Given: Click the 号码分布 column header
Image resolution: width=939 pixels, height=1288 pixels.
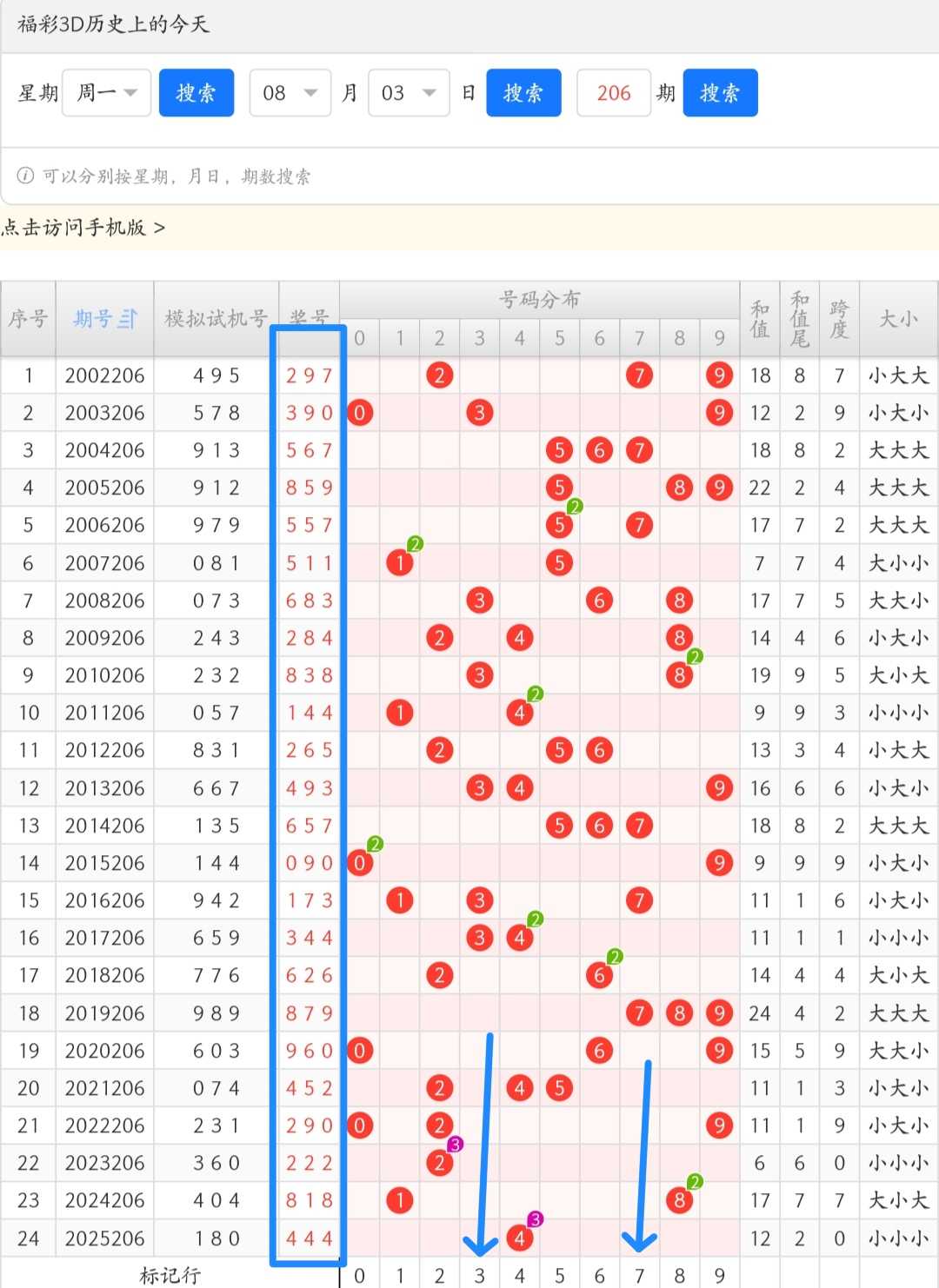Looking at the screenshot, I should click(x=539, y=300).
